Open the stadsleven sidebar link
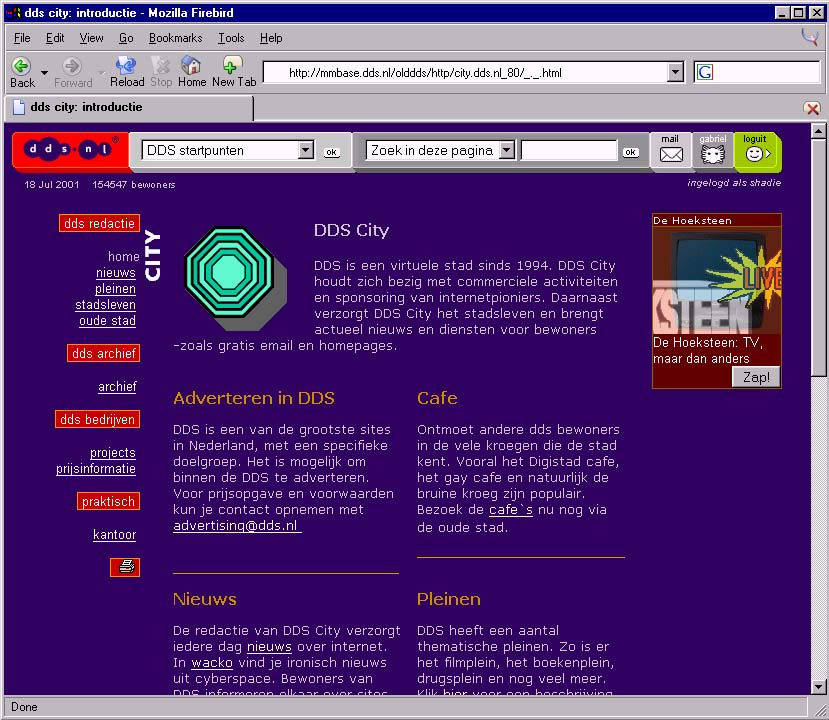Image resolution: width=829 pixels, height=720 pixels. point(105,304)
